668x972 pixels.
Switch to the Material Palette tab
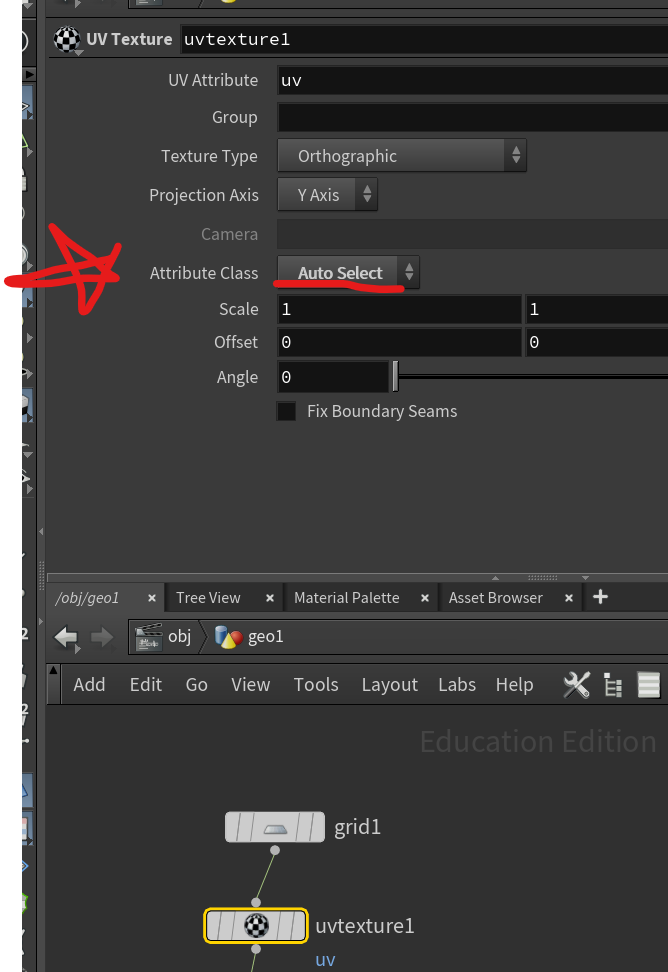tap(346, 598)
